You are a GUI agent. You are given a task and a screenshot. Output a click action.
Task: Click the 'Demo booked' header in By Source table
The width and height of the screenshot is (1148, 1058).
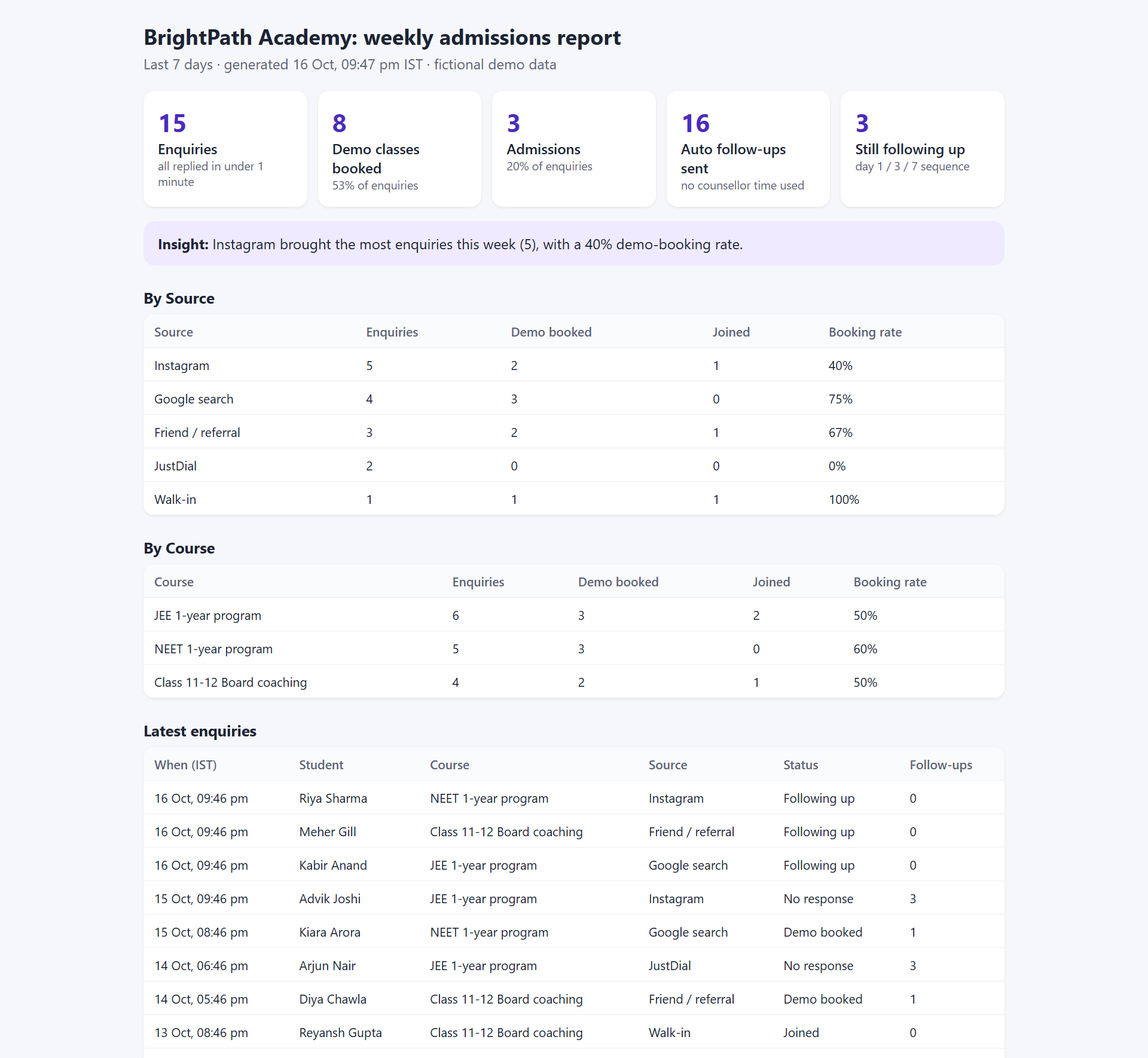coord(551,332)
